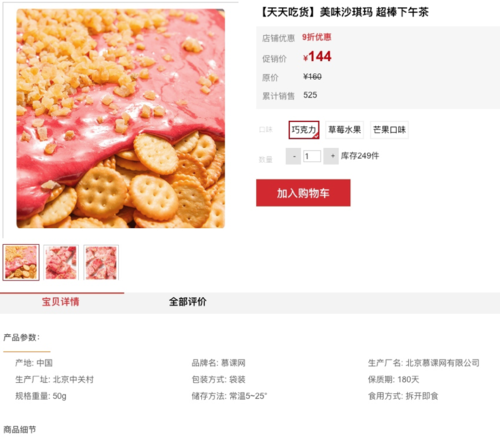Pick the 芒果口味 flavor option

[389, 130]
